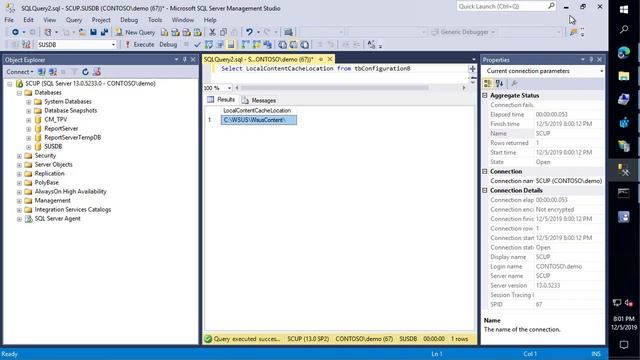Toggle Categorized view in Properties panel
Screen dimensions: 640x360
(x=488, y=84)
